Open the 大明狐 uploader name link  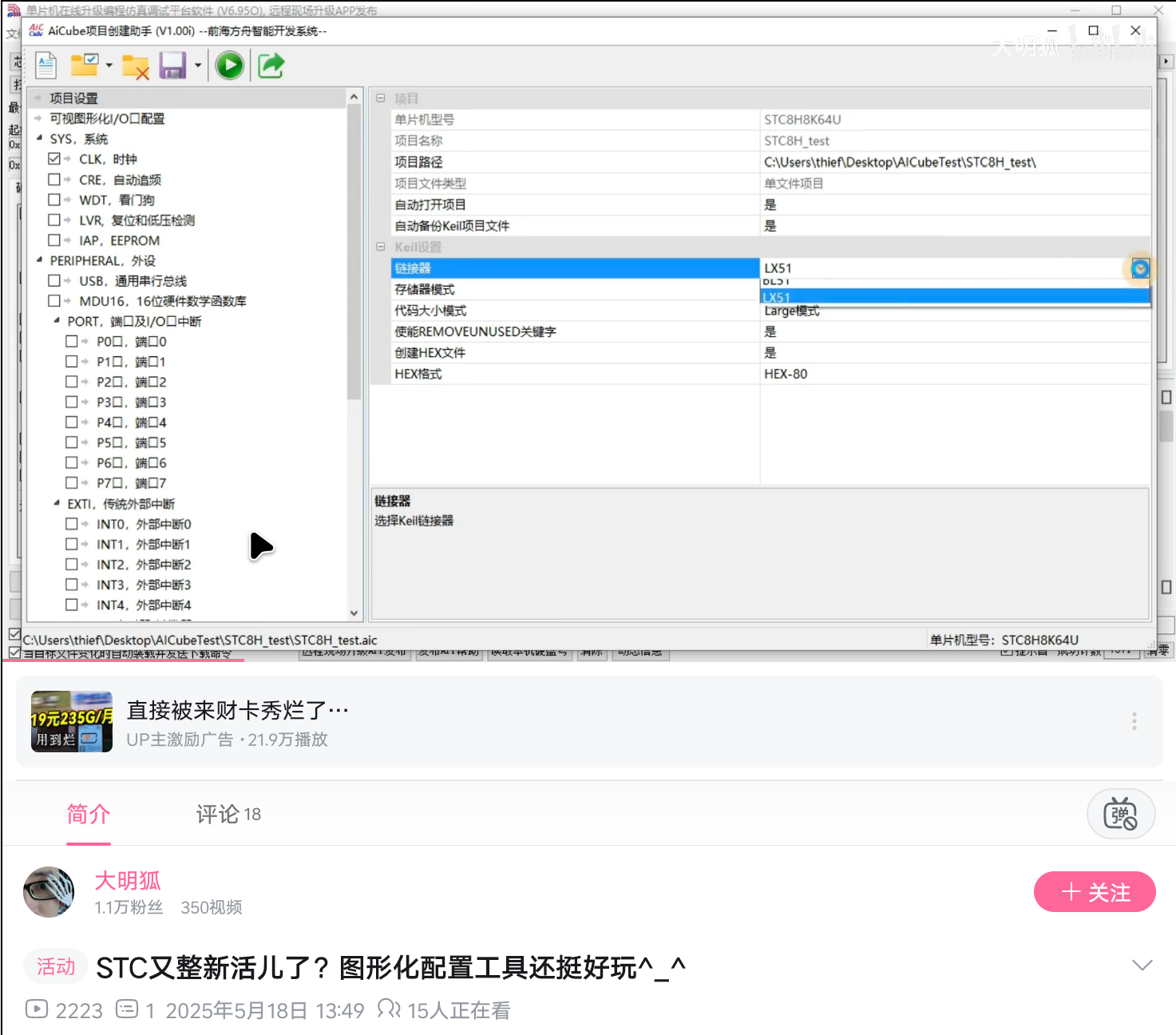128,881
